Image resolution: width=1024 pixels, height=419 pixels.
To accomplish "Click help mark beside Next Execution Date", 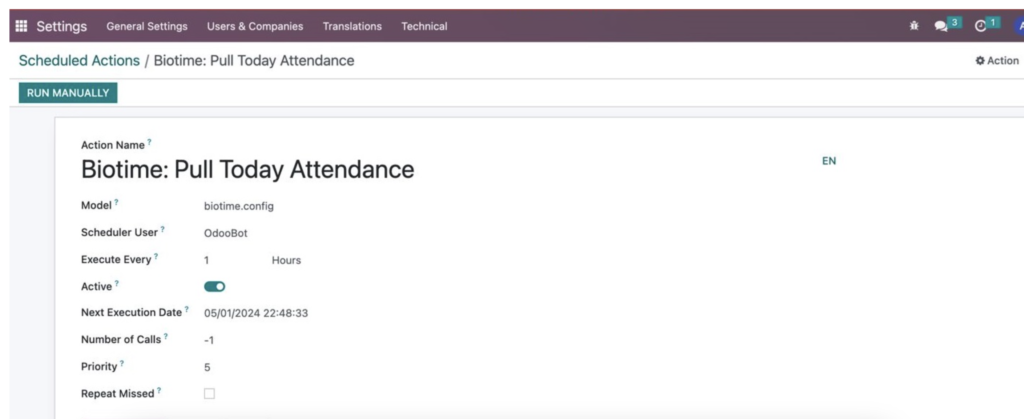I will (x=186, y=309).
